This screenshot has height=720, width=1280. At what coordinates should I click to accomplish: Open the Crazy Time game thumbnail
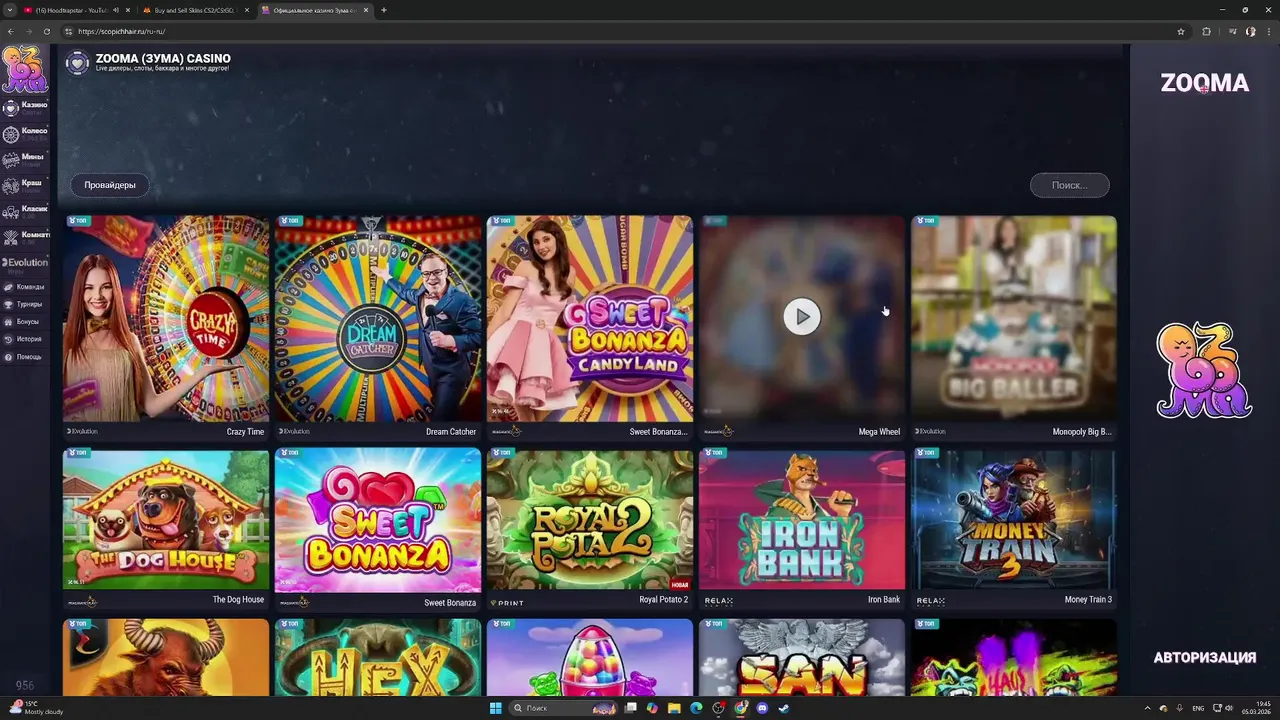point(166,319)
